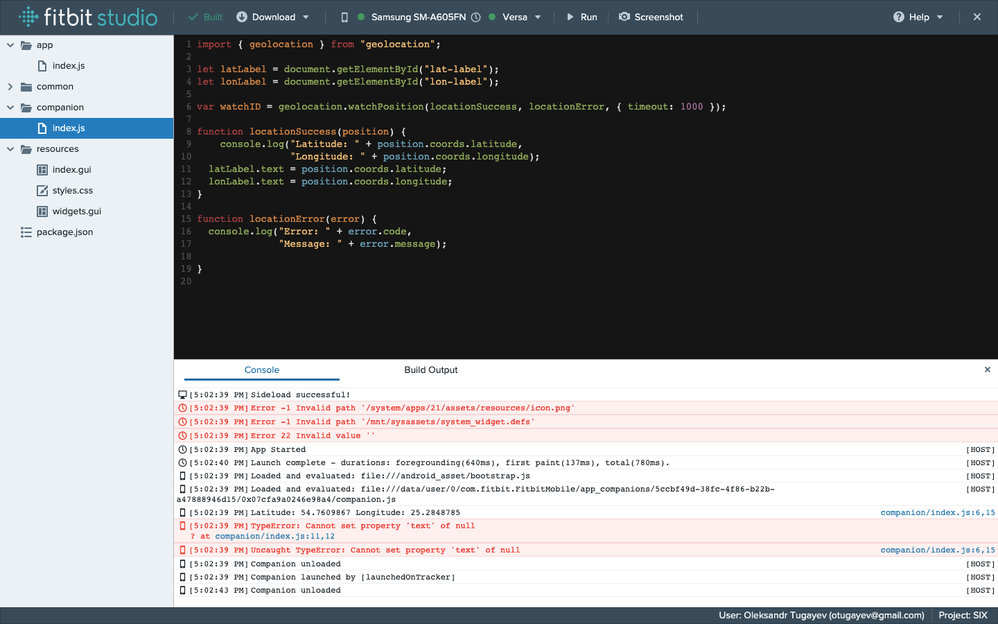Open the index.gui file

[71, 170]
